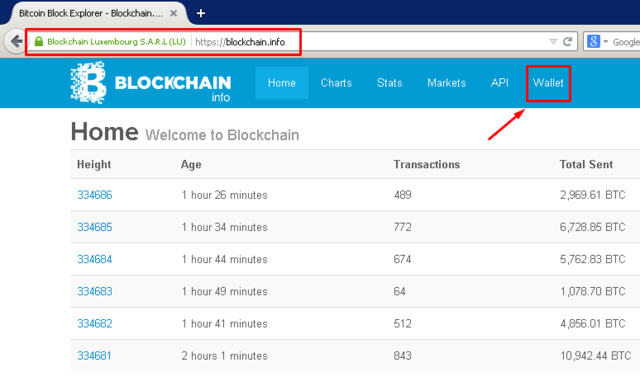Select age text '1 hour 26 minutes'
The height and width of the screenshot is (386, 640).
tap(224, 195)
